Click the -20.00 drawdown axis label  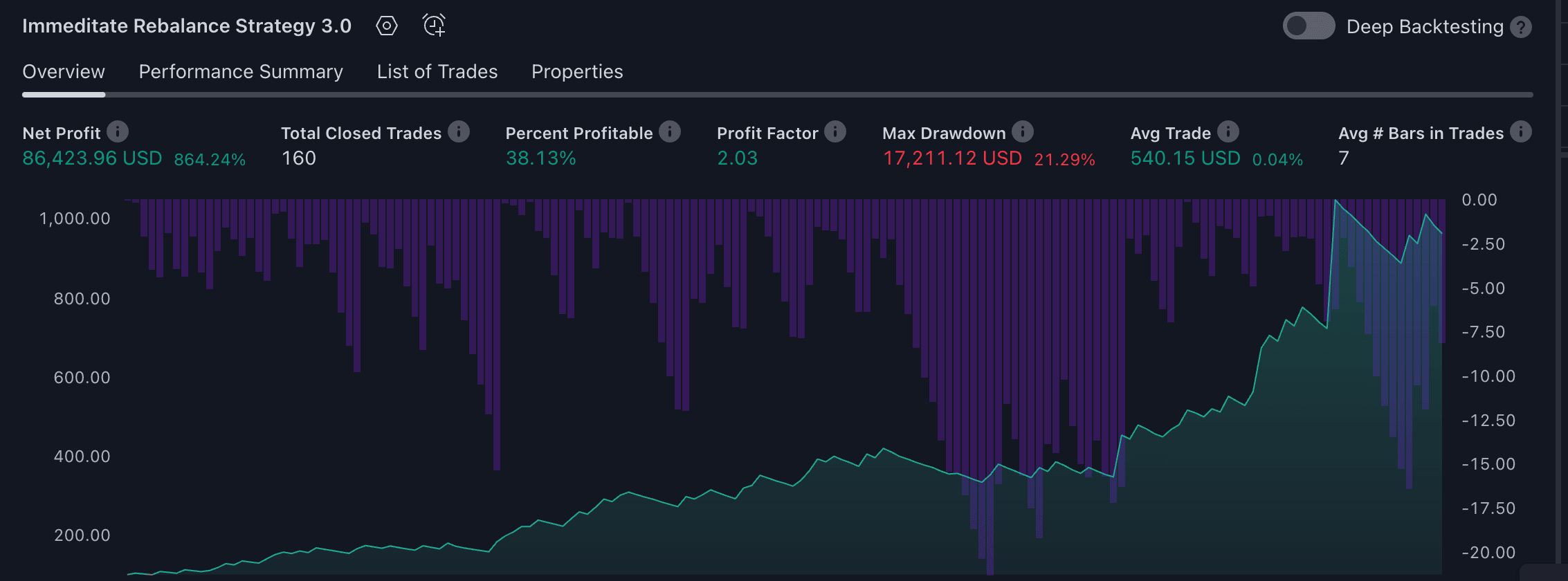[1488, 553]
